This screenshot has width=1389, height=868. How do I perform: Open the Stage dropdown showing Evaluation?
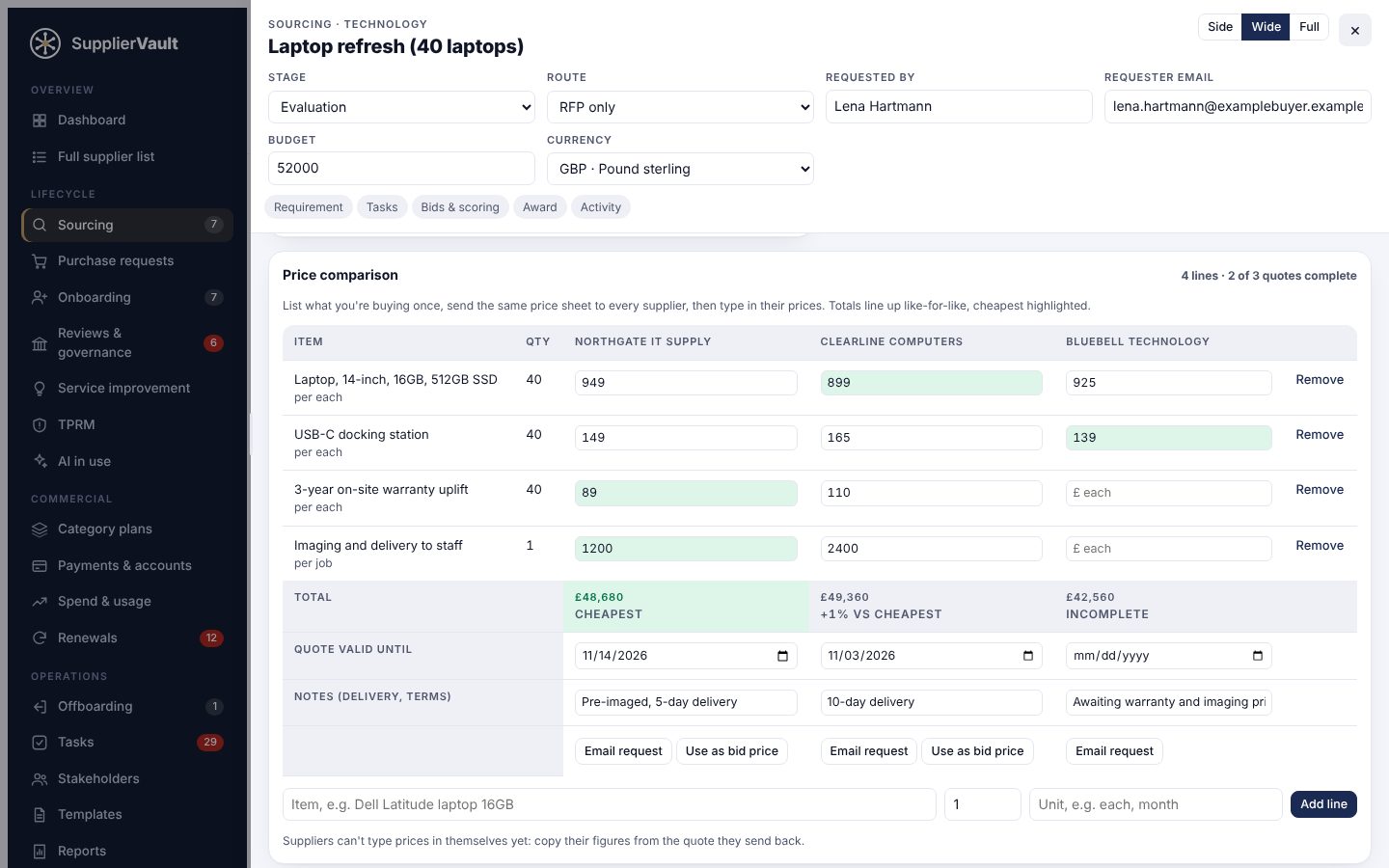[401, 107]
